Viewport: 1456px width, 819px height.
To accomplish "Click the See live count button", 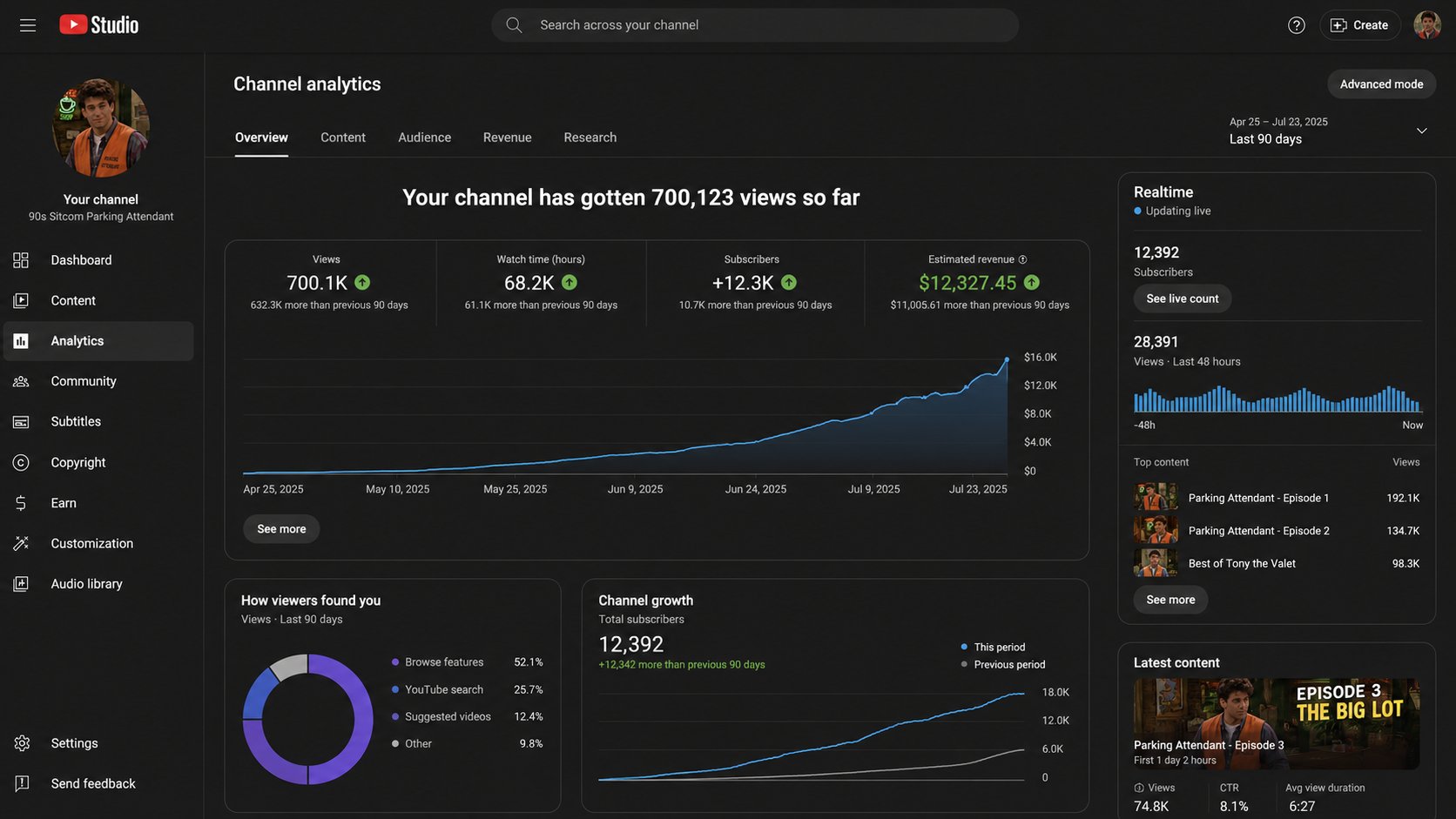I will (x=1182, y=299).
